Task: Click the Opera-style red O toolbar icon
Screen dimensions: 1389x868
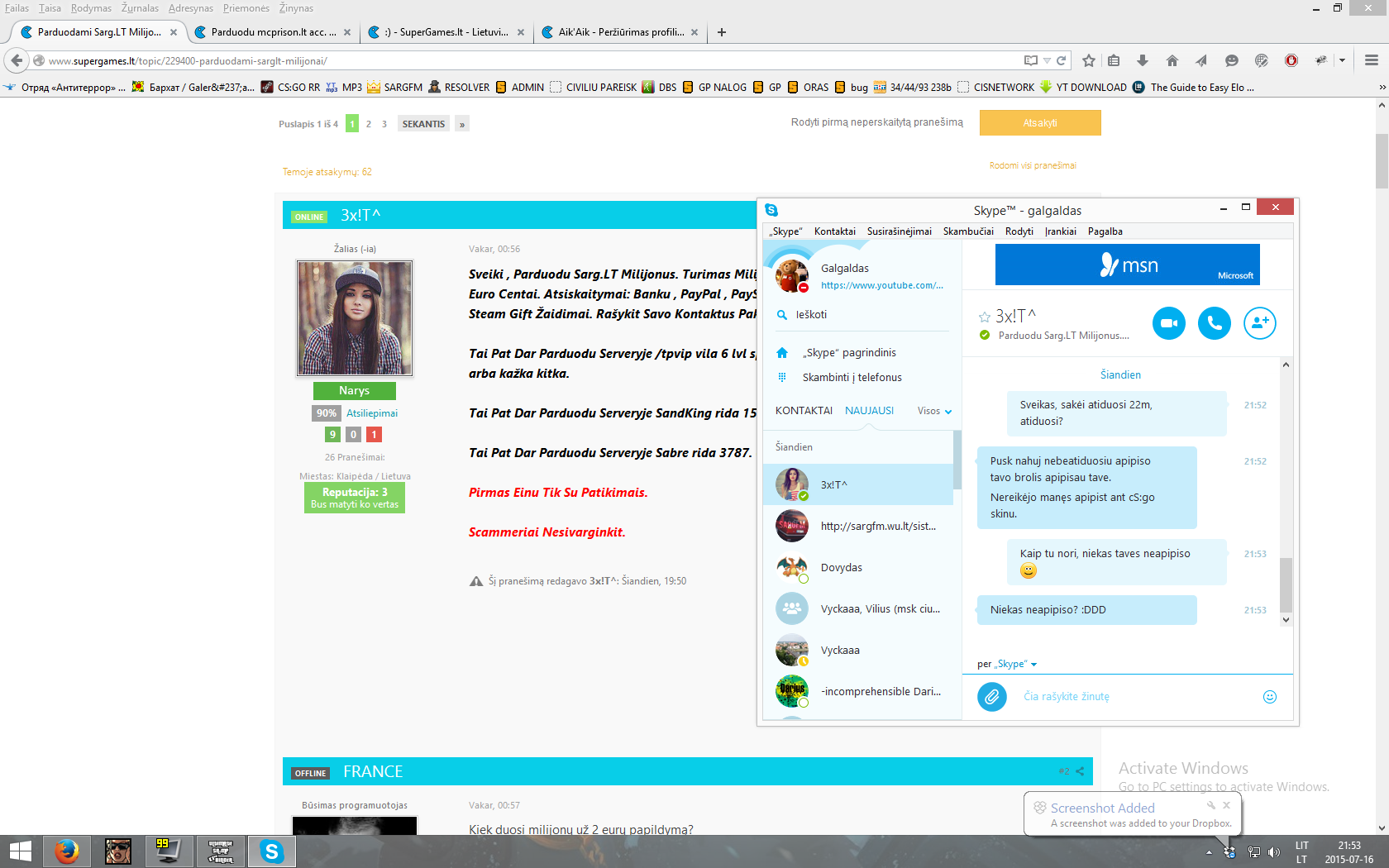Action: point(1291,60)
